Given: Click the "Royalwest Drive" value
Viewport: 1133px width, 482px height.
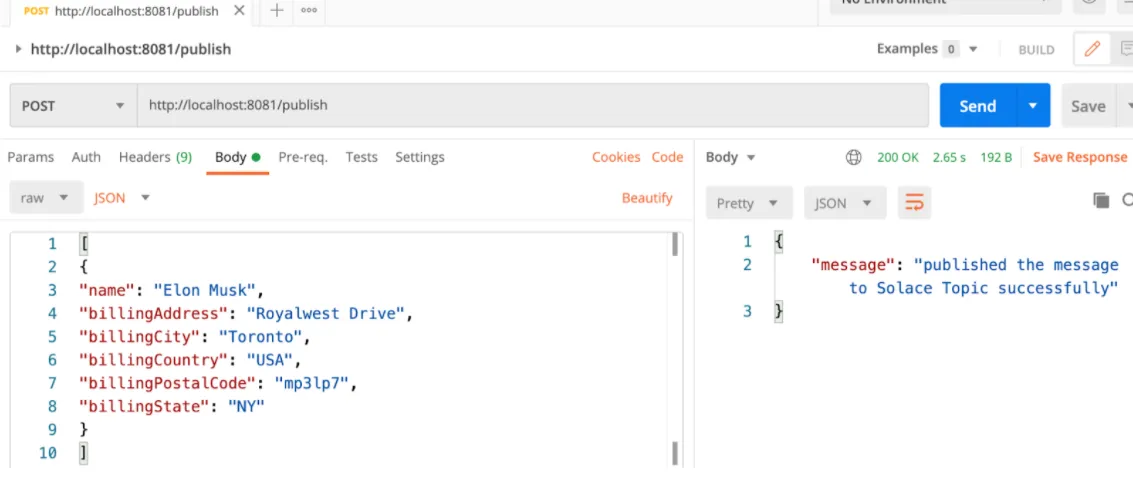Looking at the screenshot, I should click(328, 314).
